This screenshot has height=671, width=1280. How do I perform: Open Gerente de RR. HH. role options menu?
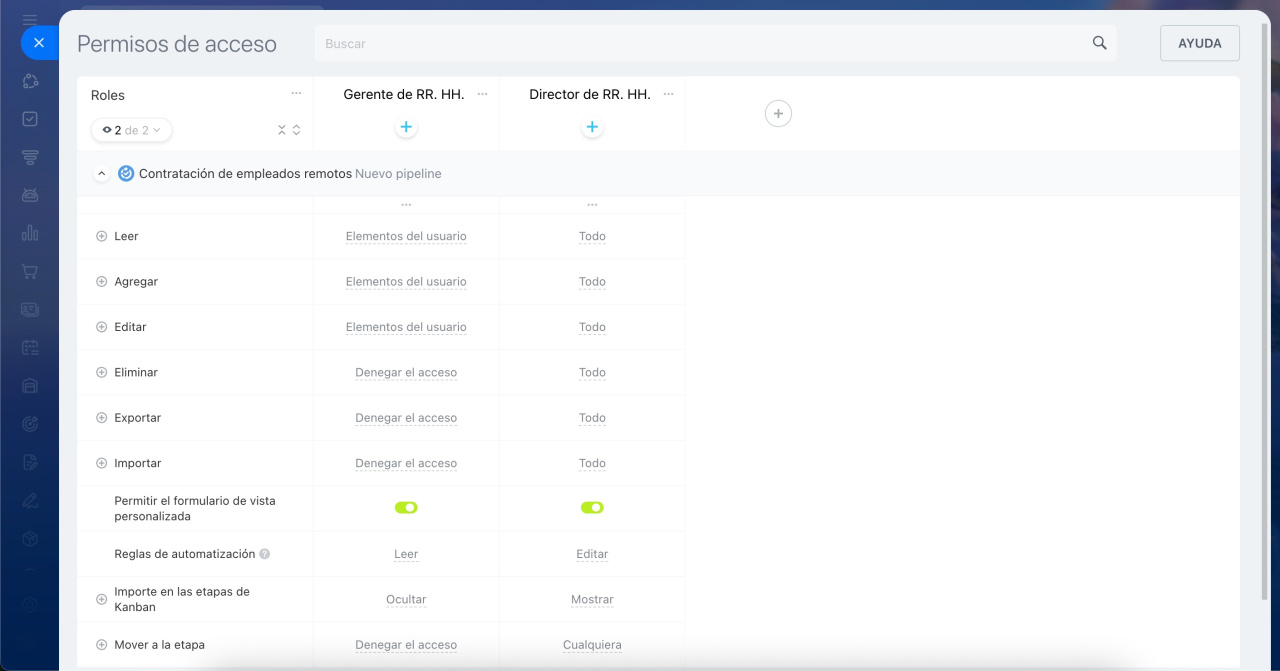tap(482, 93)
